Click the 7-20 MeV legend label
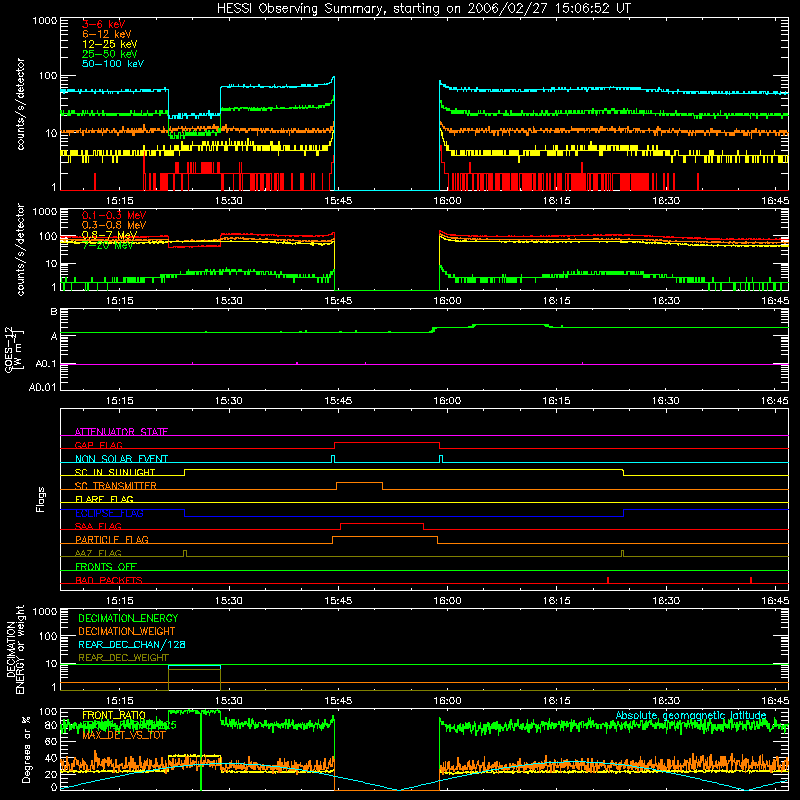Viewport: 800px width, 800px height. coord(108,245)
